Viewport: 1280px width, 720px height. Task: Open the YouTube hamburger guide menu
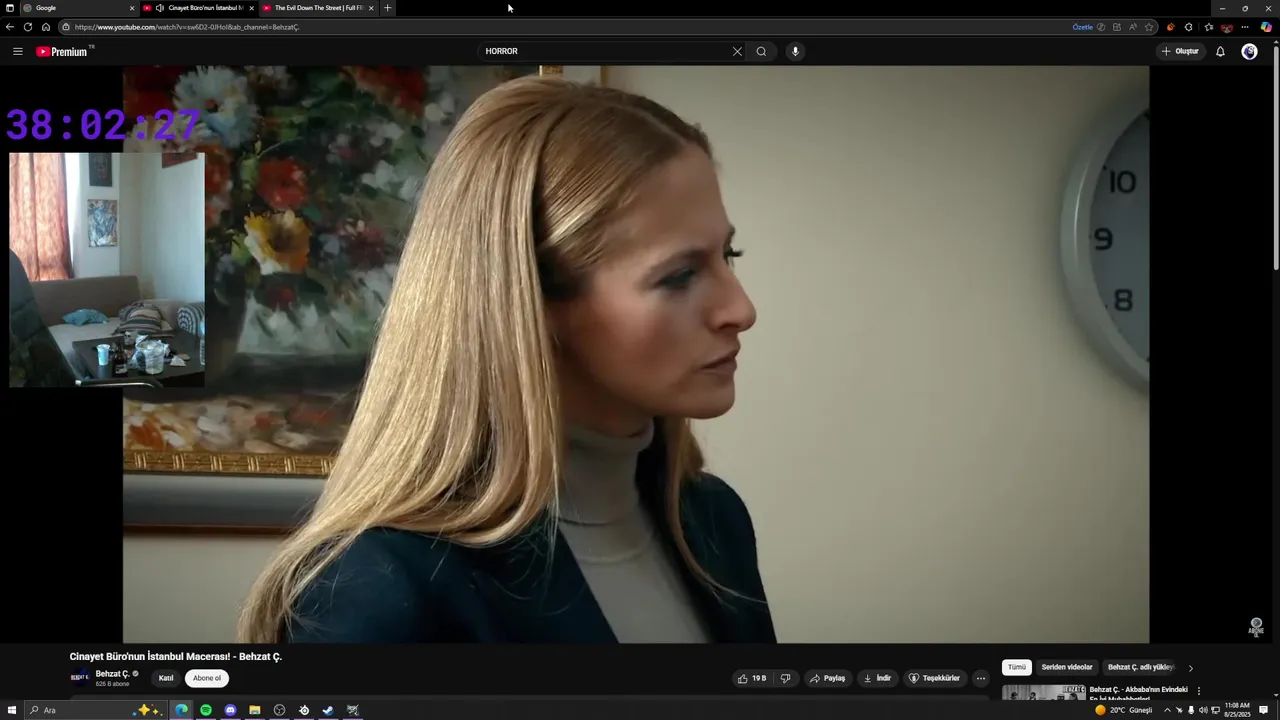point(17,51)
